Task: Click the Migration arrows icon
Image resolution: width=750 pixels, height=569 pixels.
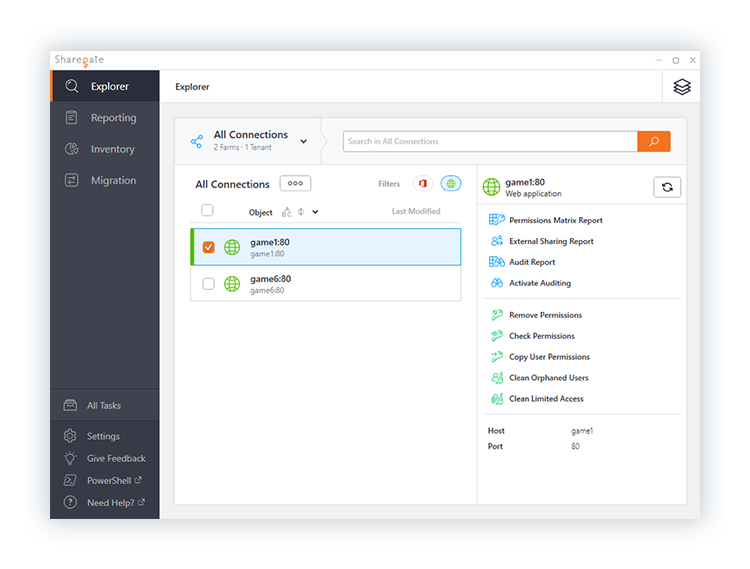Action: pyautogui.click(x=71, y=180)
